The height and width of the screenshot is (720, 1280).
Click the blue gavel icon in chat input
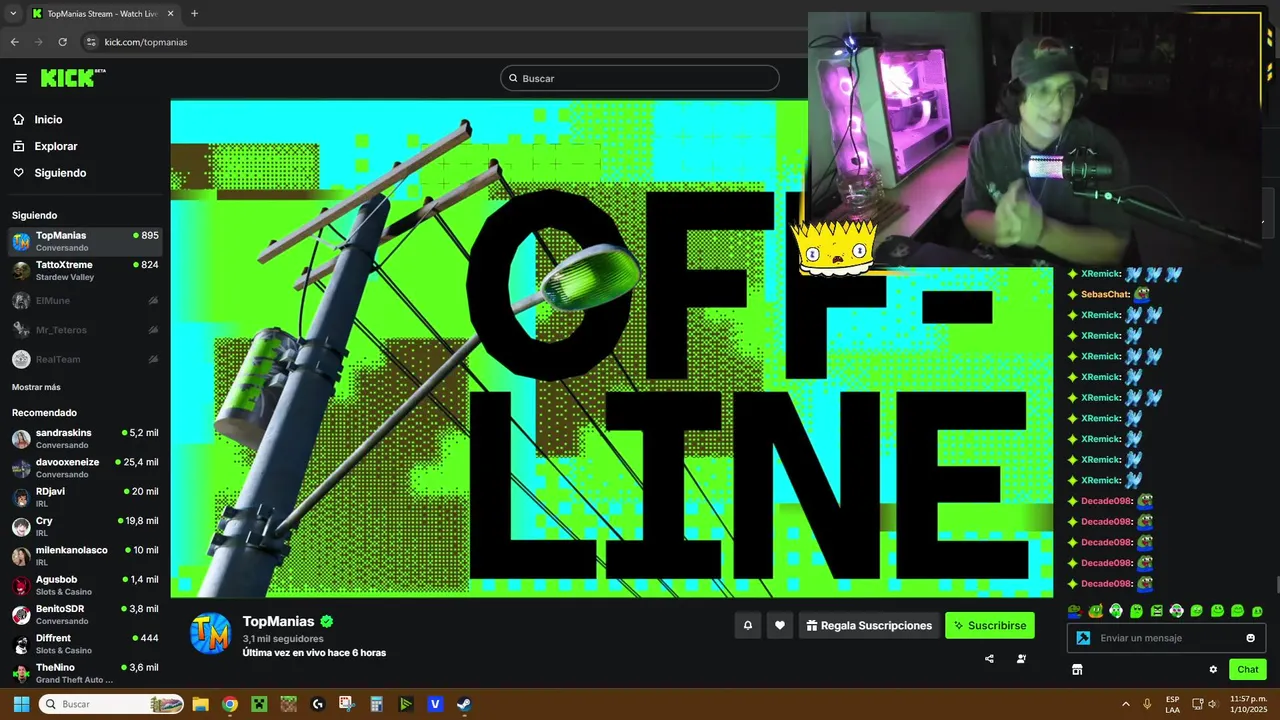click(1083, 638)
